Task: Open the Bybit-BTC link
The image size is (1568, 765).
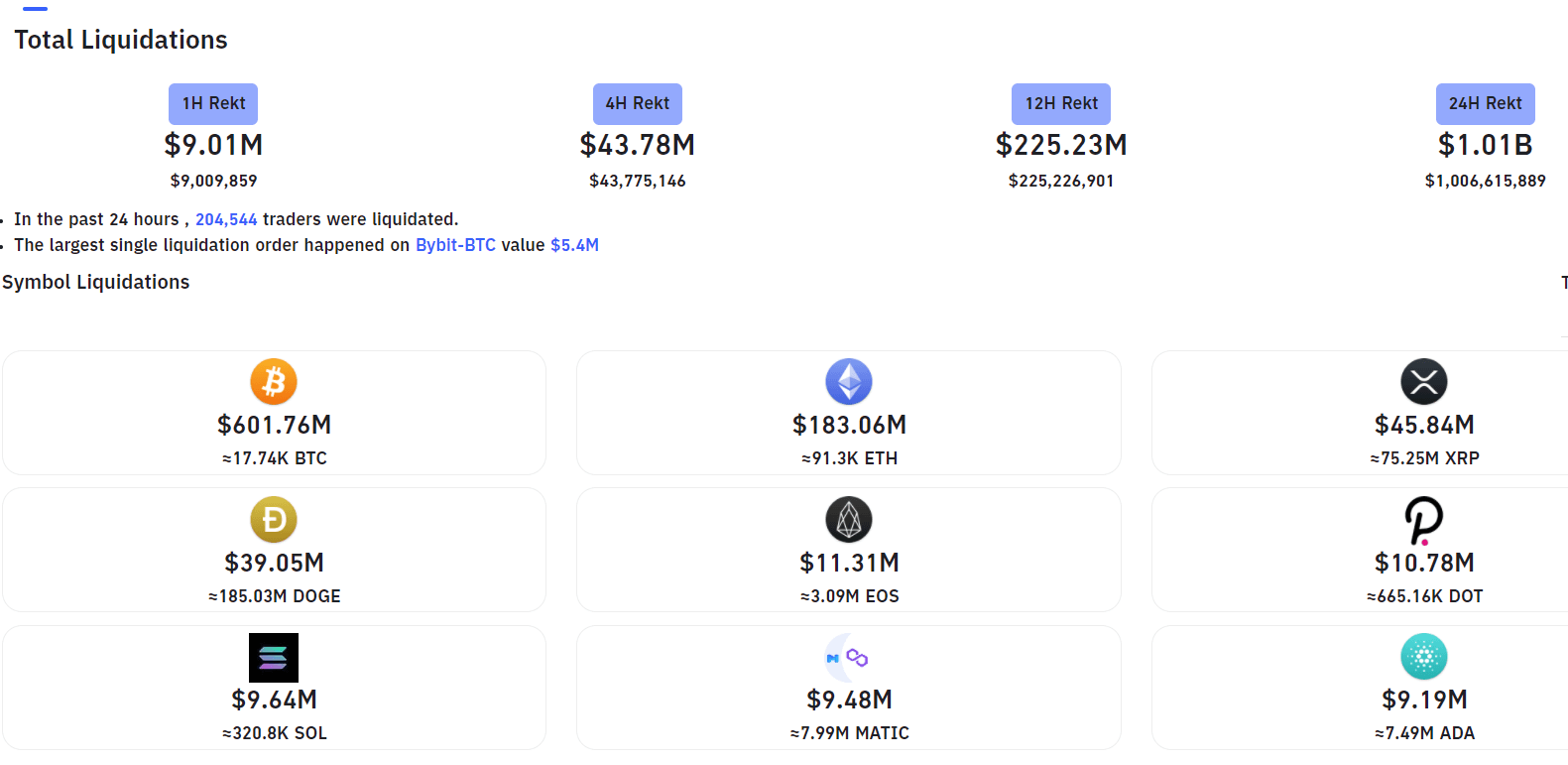Action: [455, 245]
